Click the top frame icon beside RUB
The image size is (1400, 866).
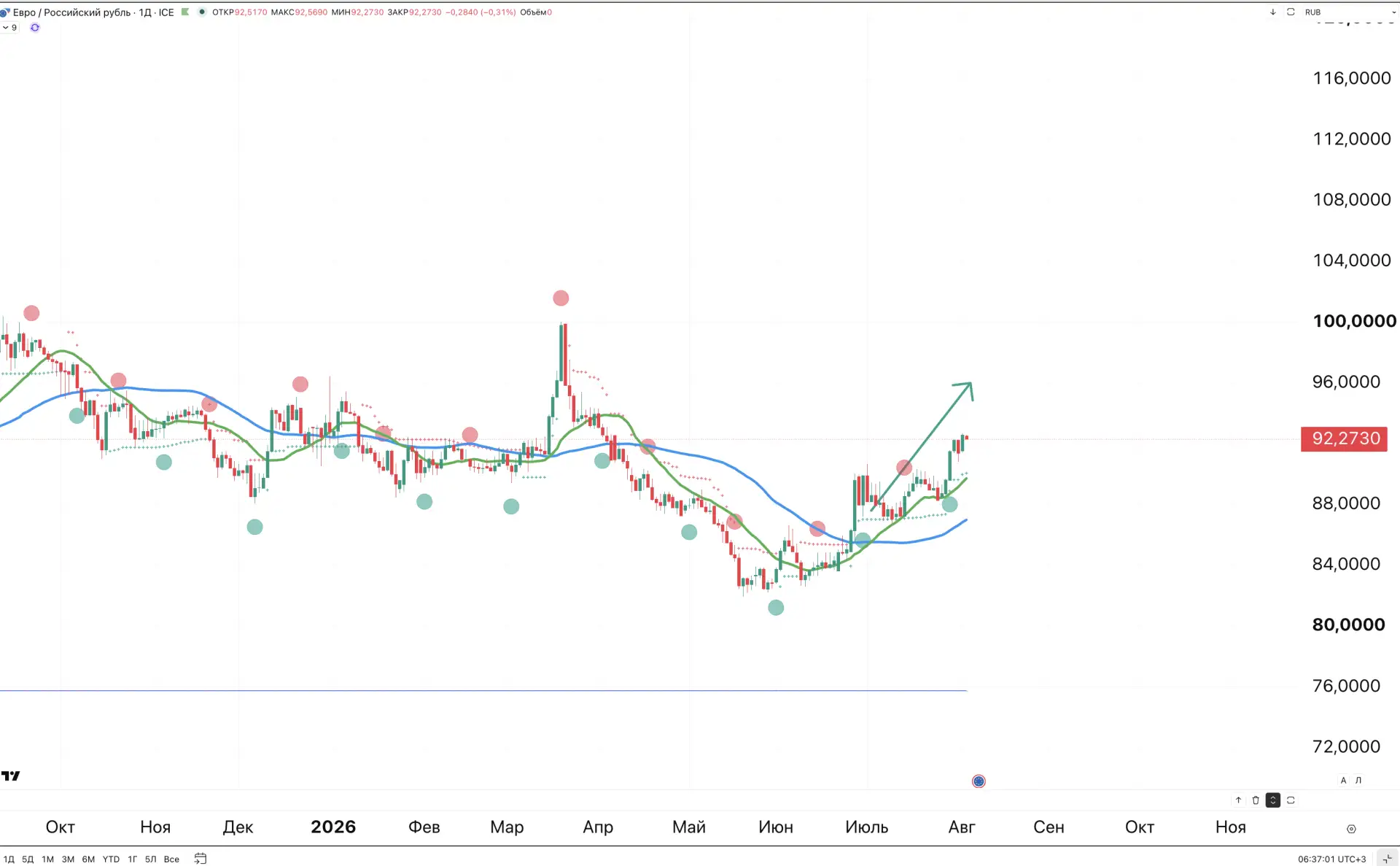click(1291, 12)
